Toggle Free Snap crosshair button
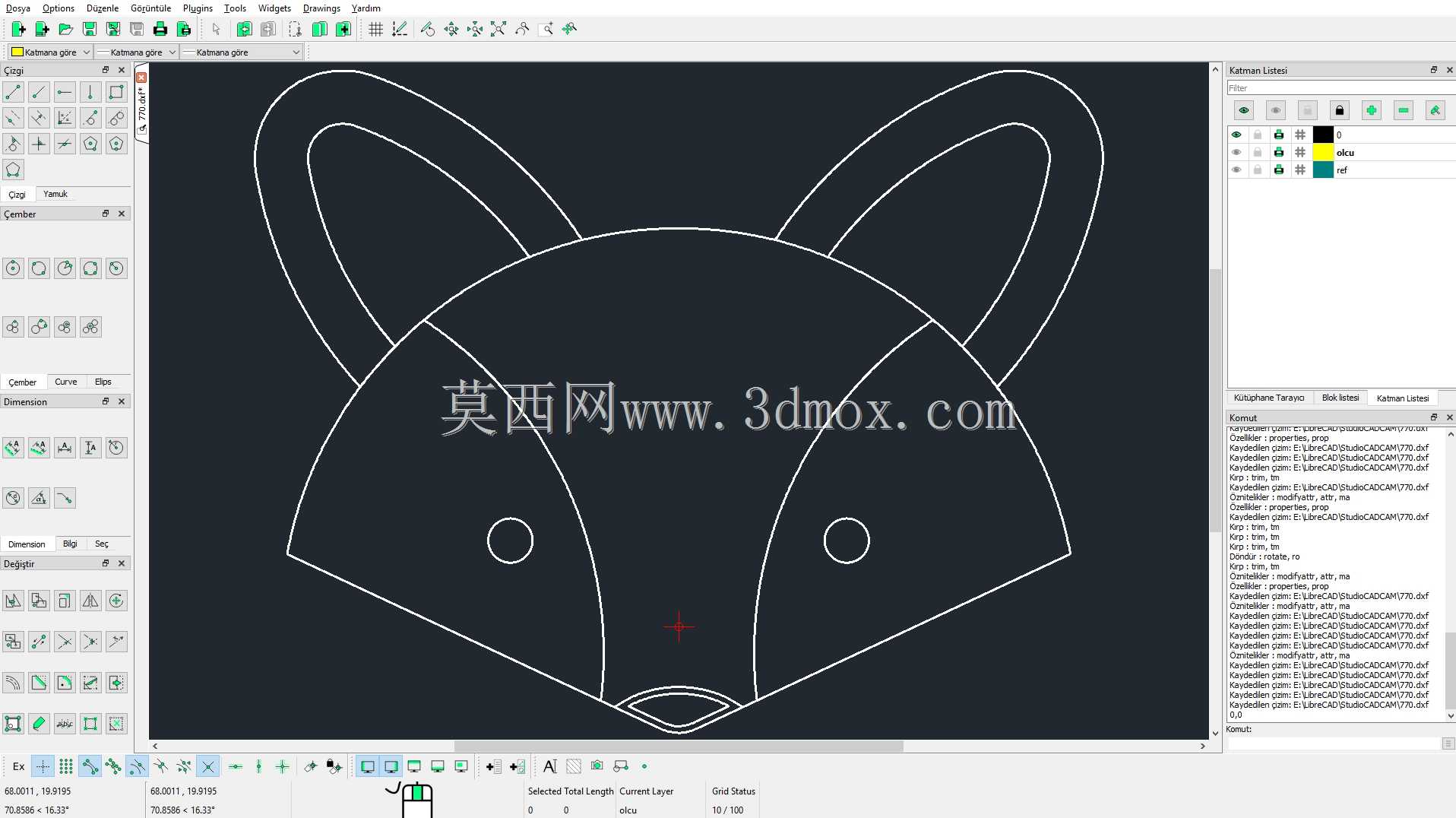1456x818 pixels. (43, 766)
